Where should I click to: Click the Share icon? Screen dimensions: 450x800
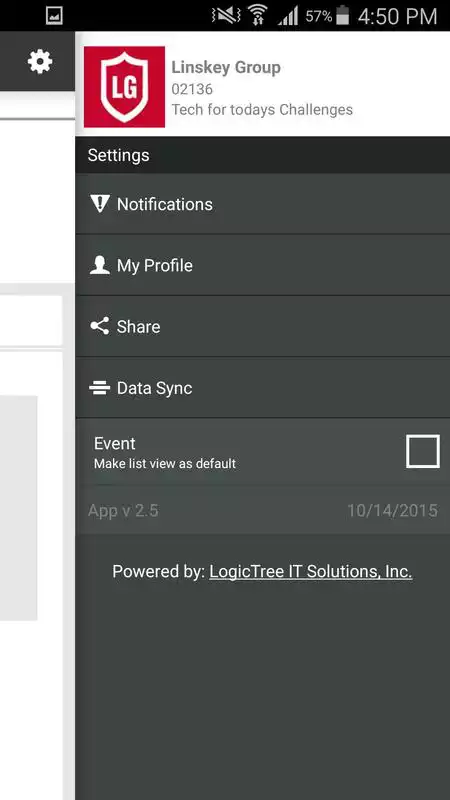click(x=99, y=326)
